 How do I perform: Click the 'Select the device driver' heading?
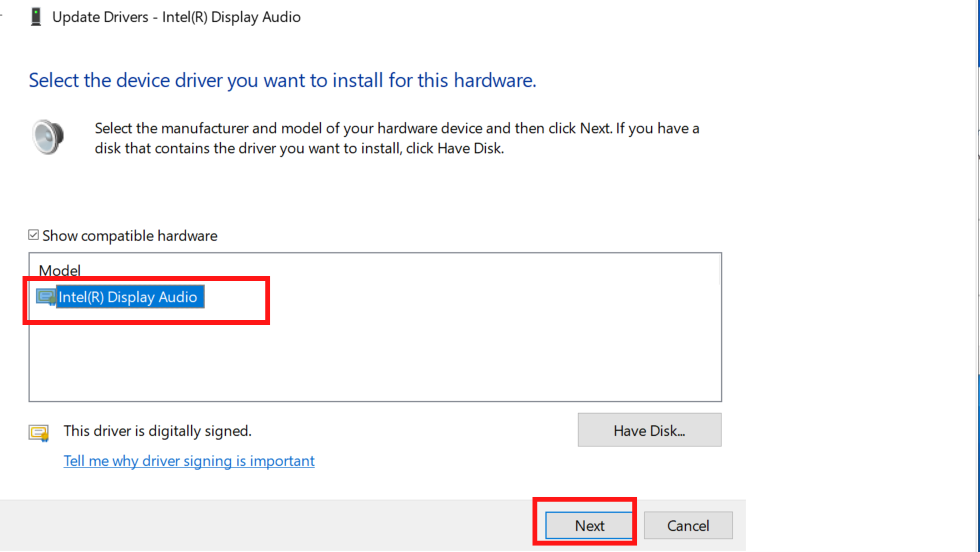click(x=282, y=81)
